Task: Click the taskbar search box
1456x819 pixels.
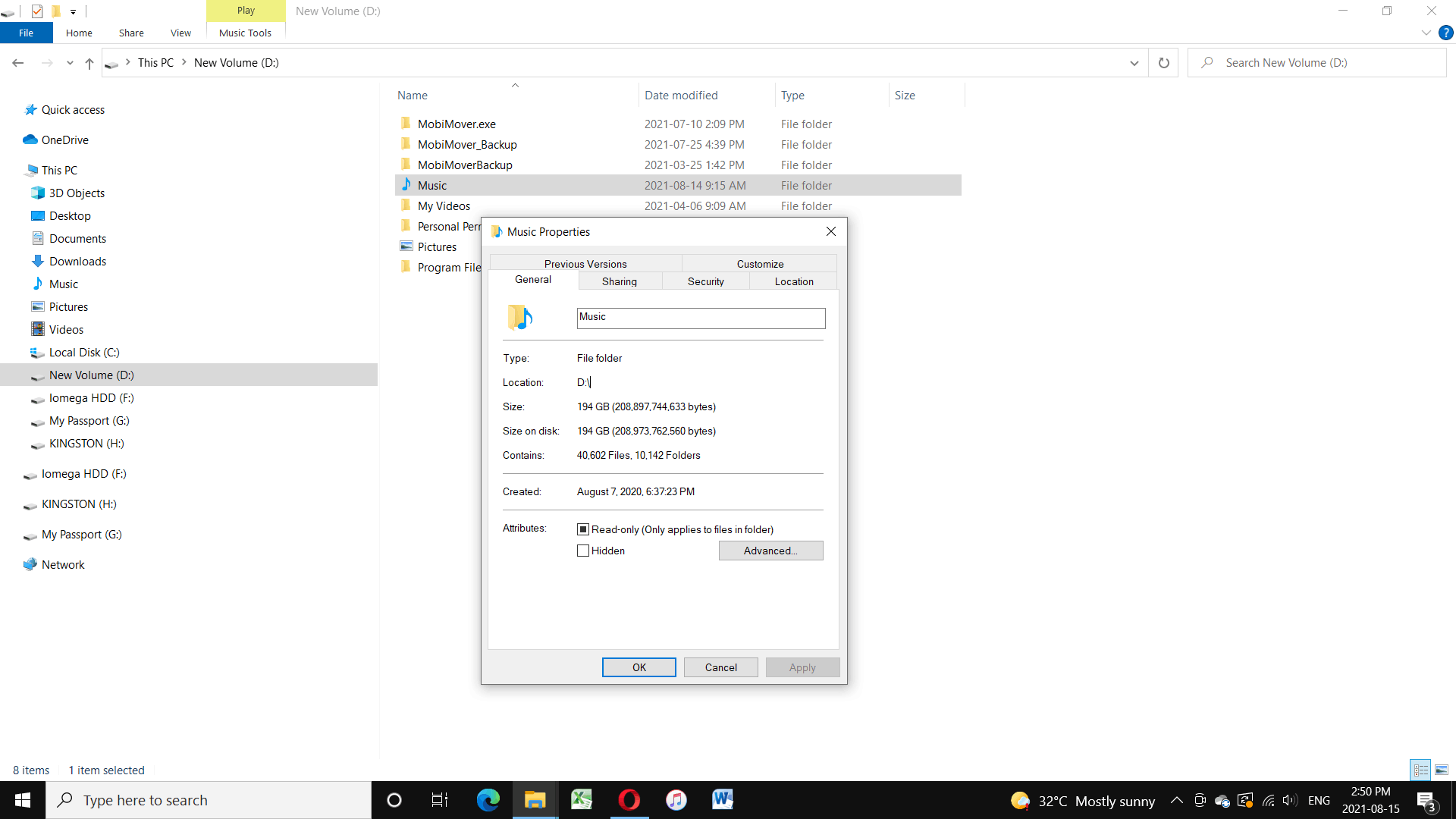Action: (209, 800)
